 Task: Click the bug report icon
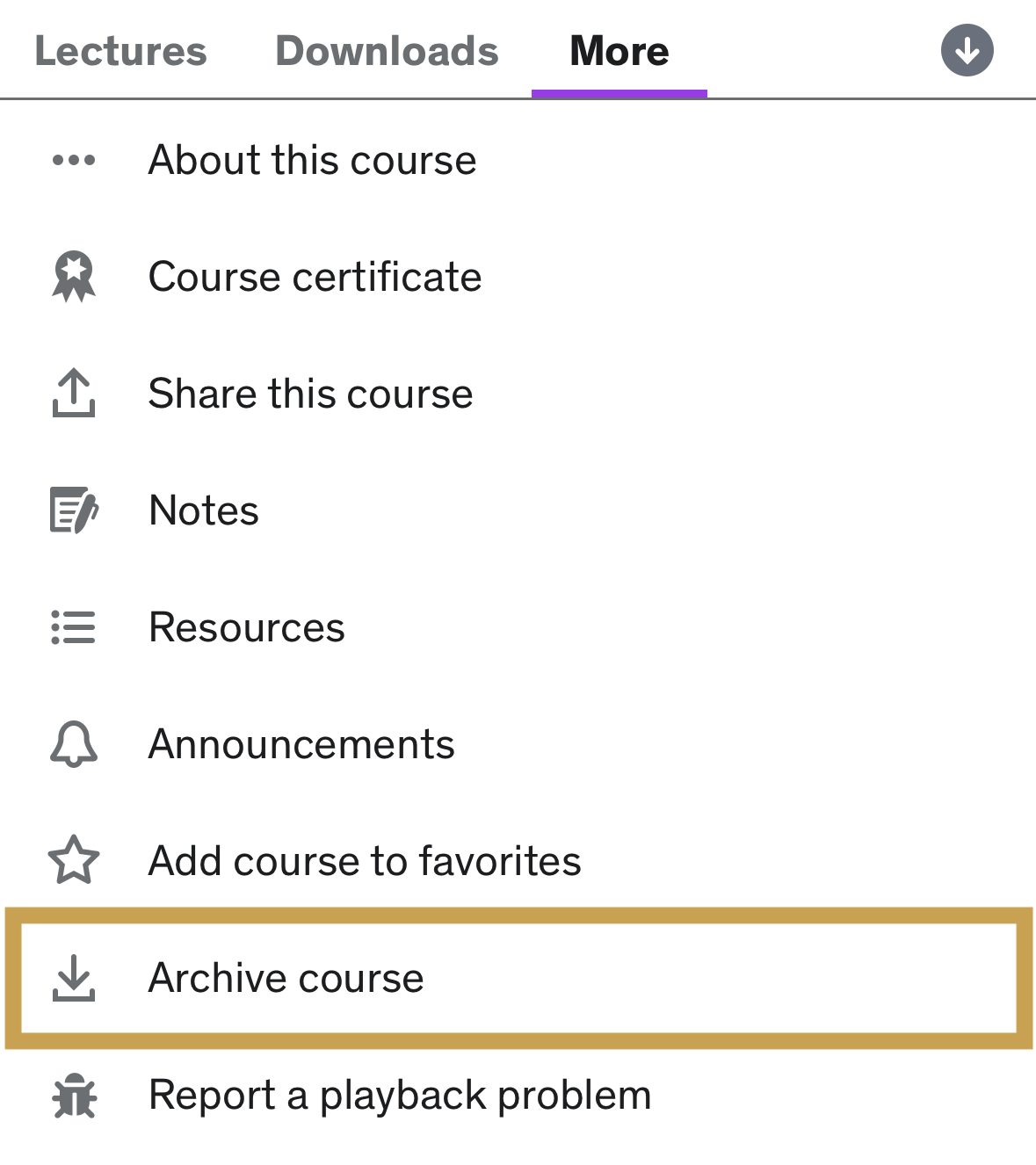pyautogui.click(x=74, y=1096)
